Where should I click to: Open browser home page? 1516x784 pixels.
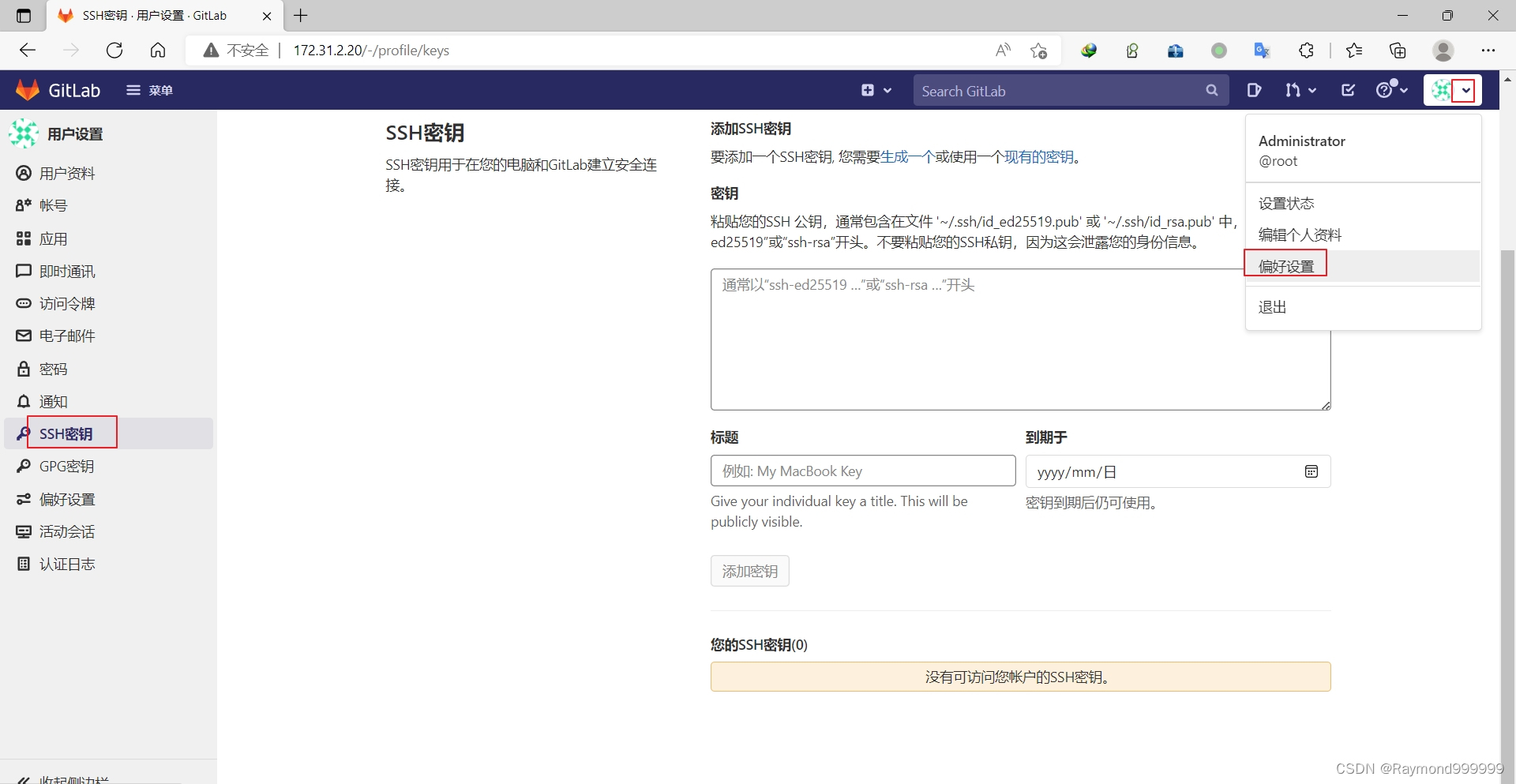point(158,51)
